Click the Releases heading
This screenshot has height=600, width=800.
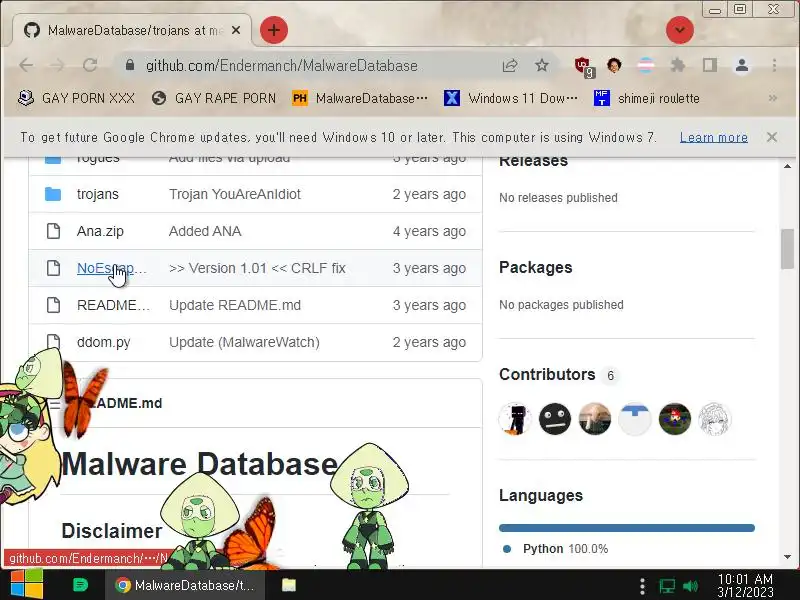(x=533, y=160)
